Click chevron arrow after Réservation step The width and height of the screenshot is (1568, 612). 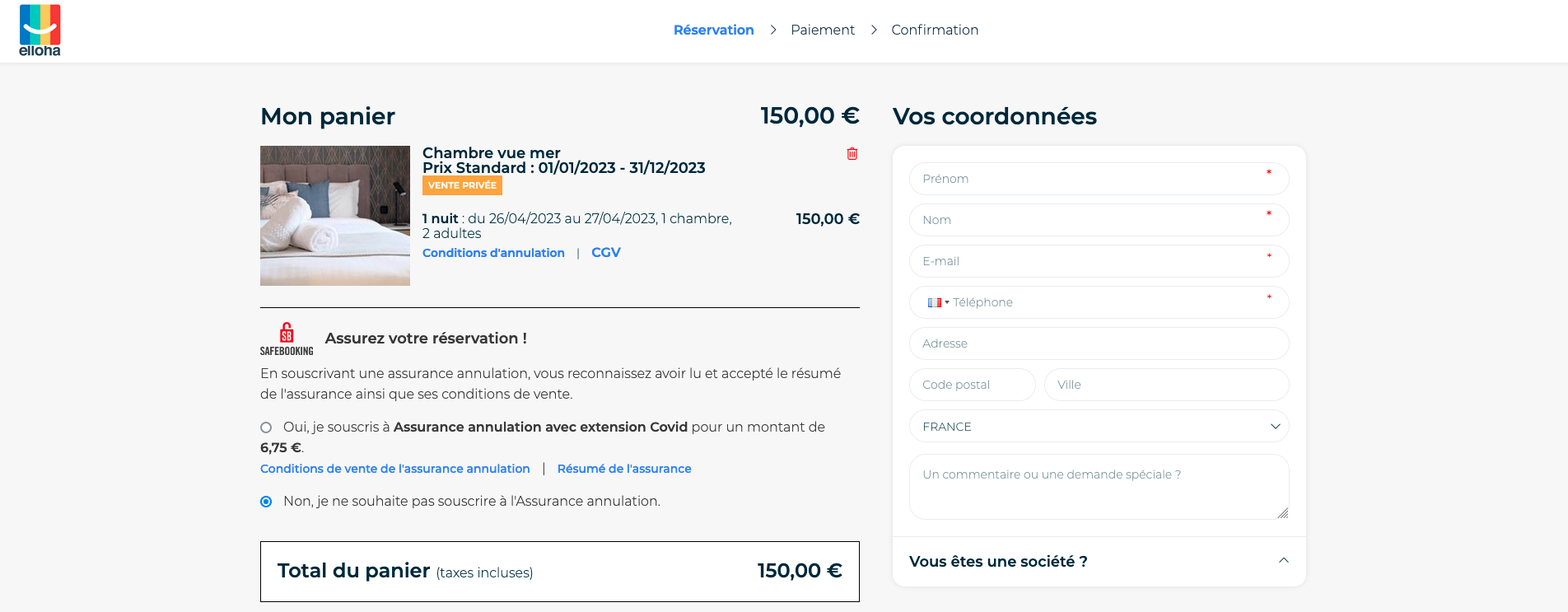coord(772,30)
